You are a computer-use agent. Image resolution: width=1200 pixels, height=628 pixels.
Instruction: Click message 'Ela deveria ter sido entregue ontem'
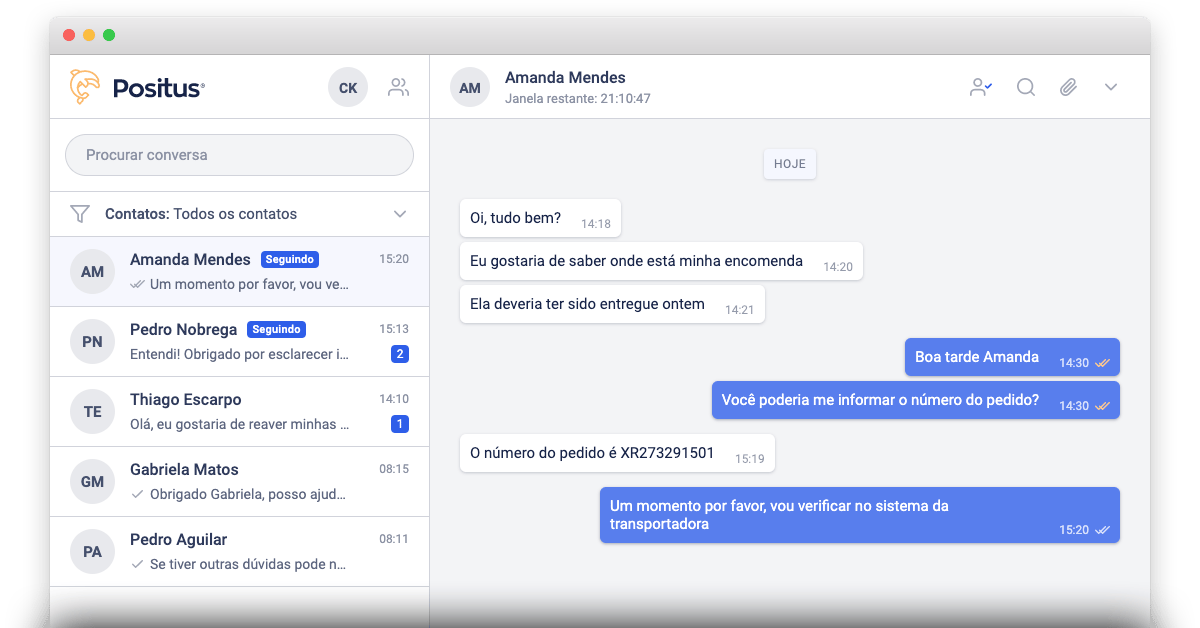(612, 304)
